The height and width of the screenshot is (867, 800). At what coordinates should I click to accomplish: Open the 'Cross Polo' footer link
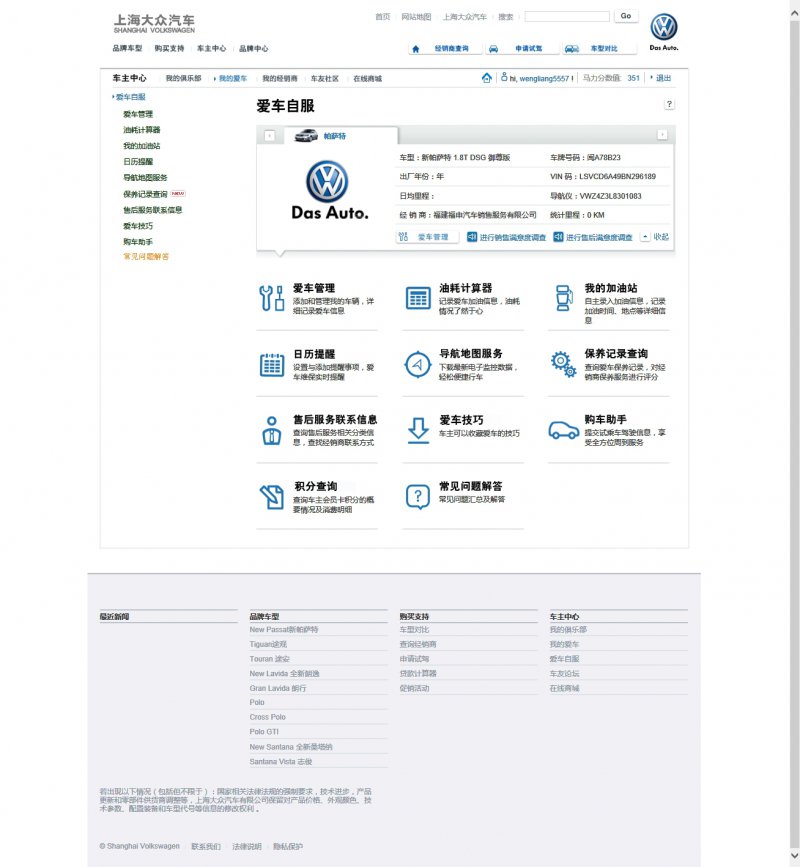(268, 717)
